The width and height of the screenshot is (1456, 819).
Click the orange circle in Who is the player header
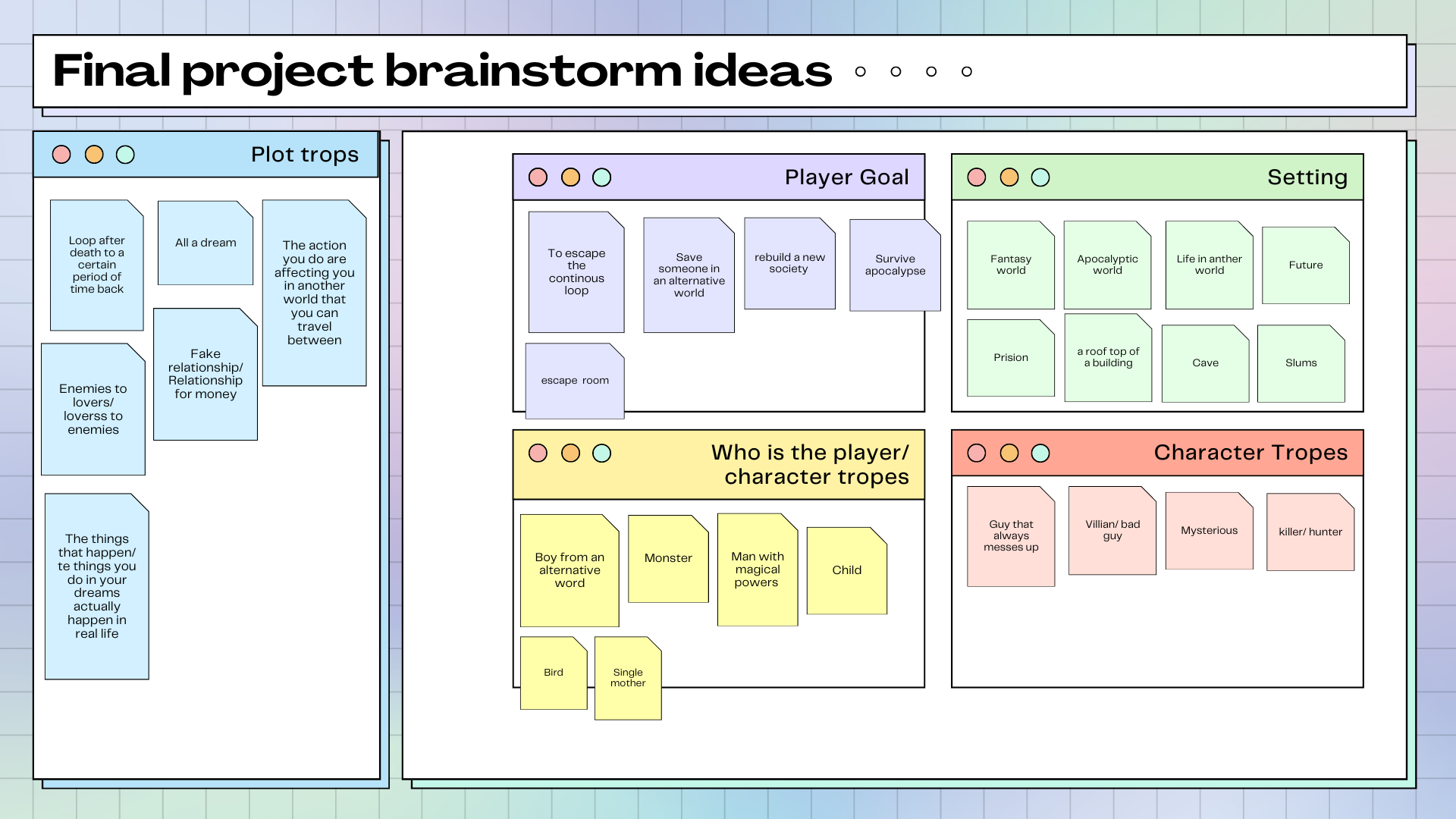[x=570, y=453]
